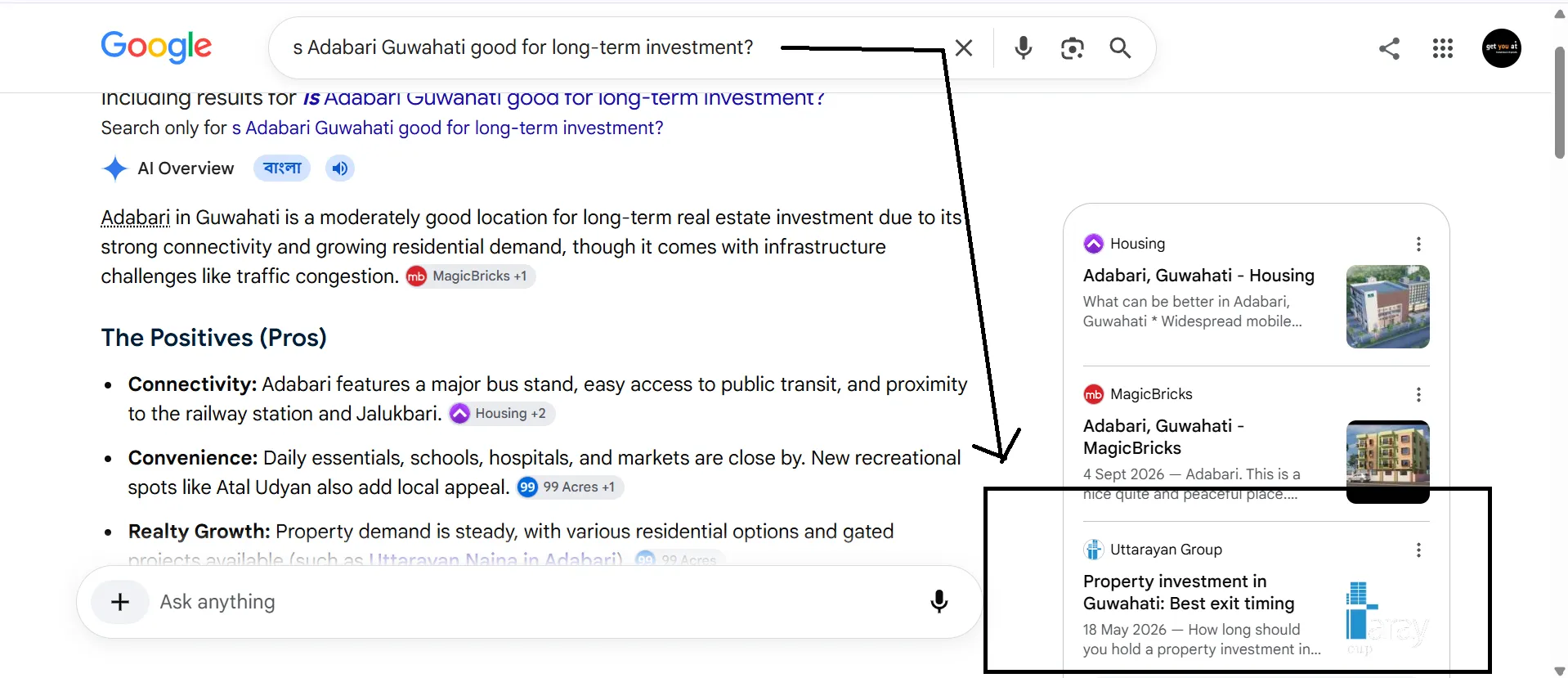This screenshot has width=1568, height=678.
Task: Click the scrollbar up arrow
Action: click(1560, 13)
